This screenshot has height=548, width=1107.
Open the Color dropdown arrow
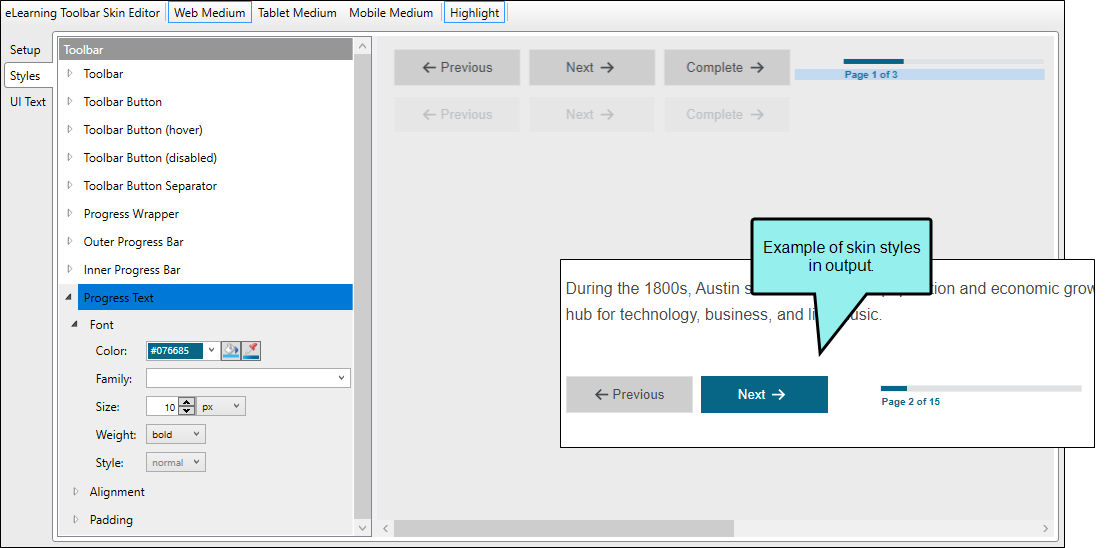click(212, 350)
